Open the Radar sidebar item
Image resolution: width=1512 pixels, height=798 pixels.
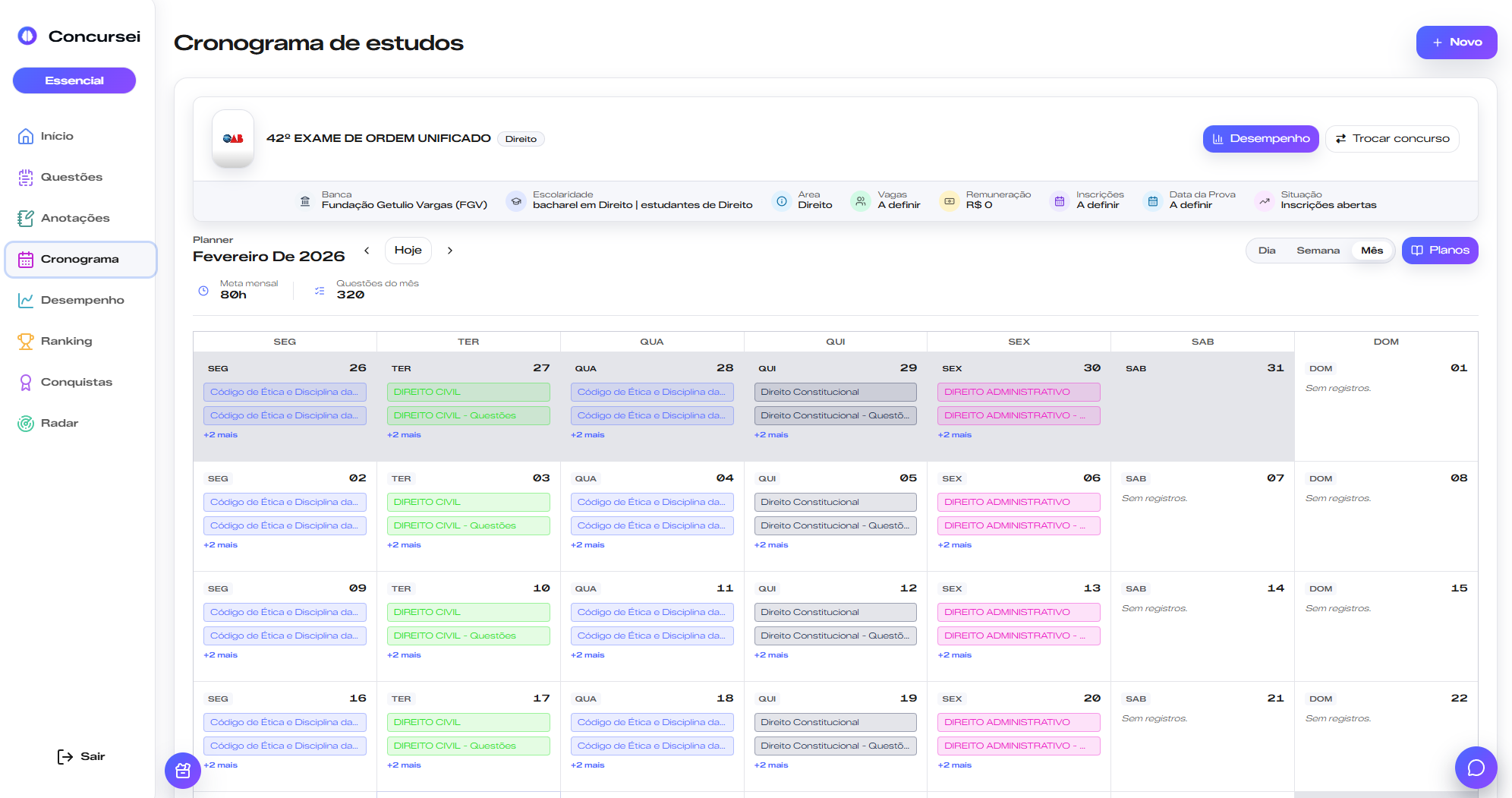tap(59, 423)
